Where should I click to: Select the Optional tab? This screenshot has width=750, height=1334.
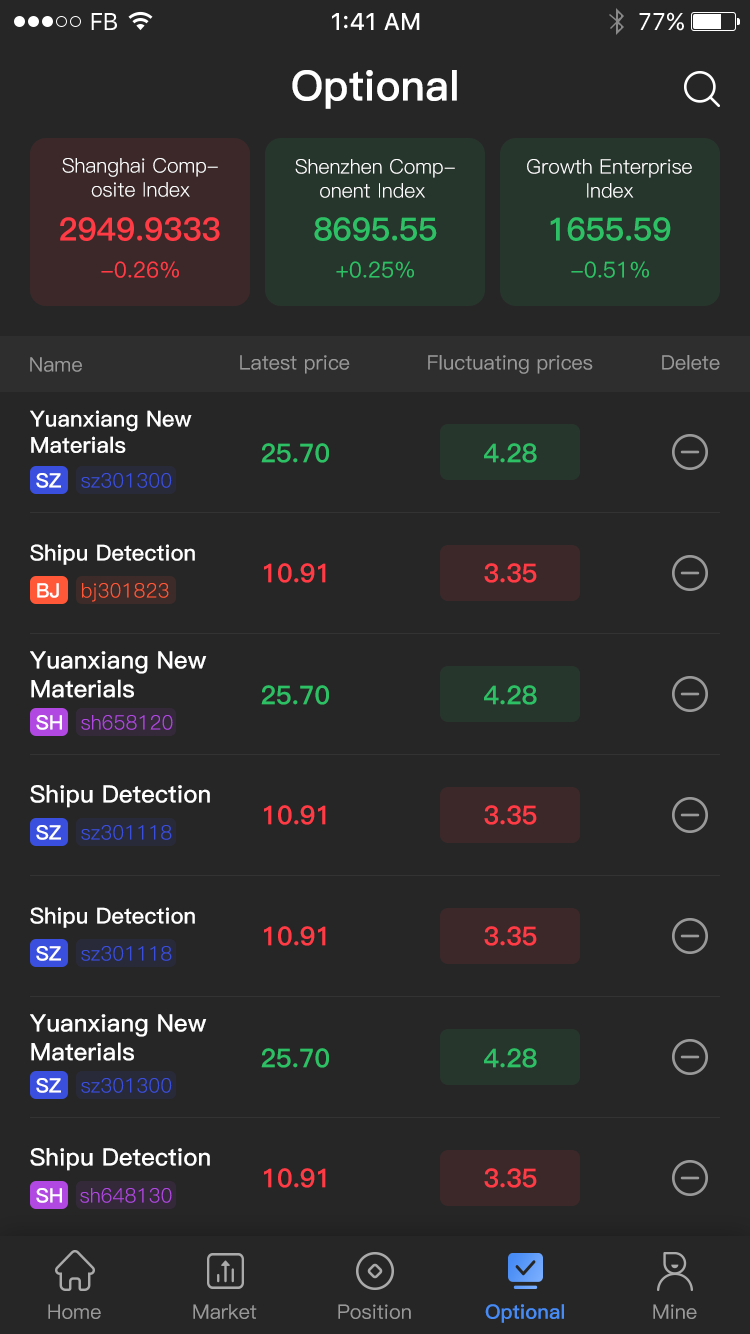[x=525, y=1286]
